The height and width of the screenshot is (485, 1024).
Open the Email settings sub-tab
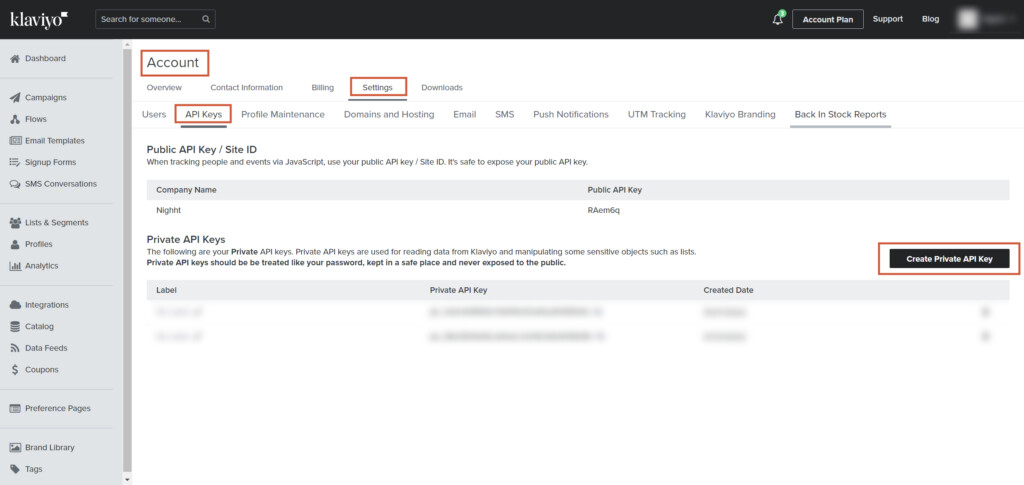coord(464,114)
